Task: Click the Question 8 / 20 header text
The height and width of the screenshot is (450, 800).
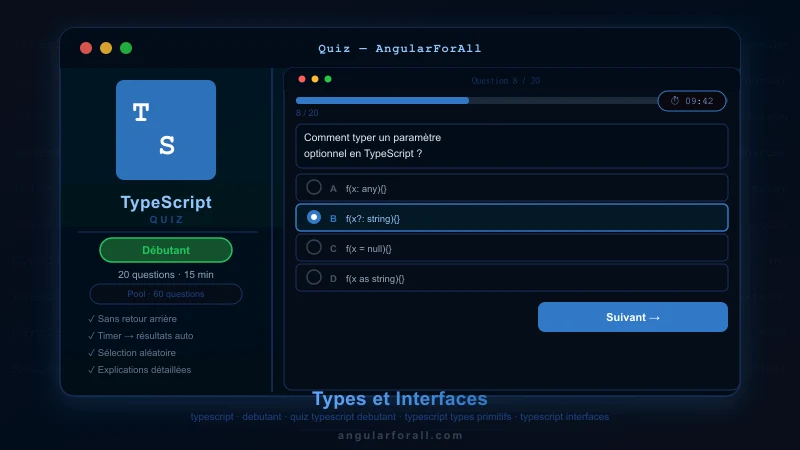Action: coord(506,81)
